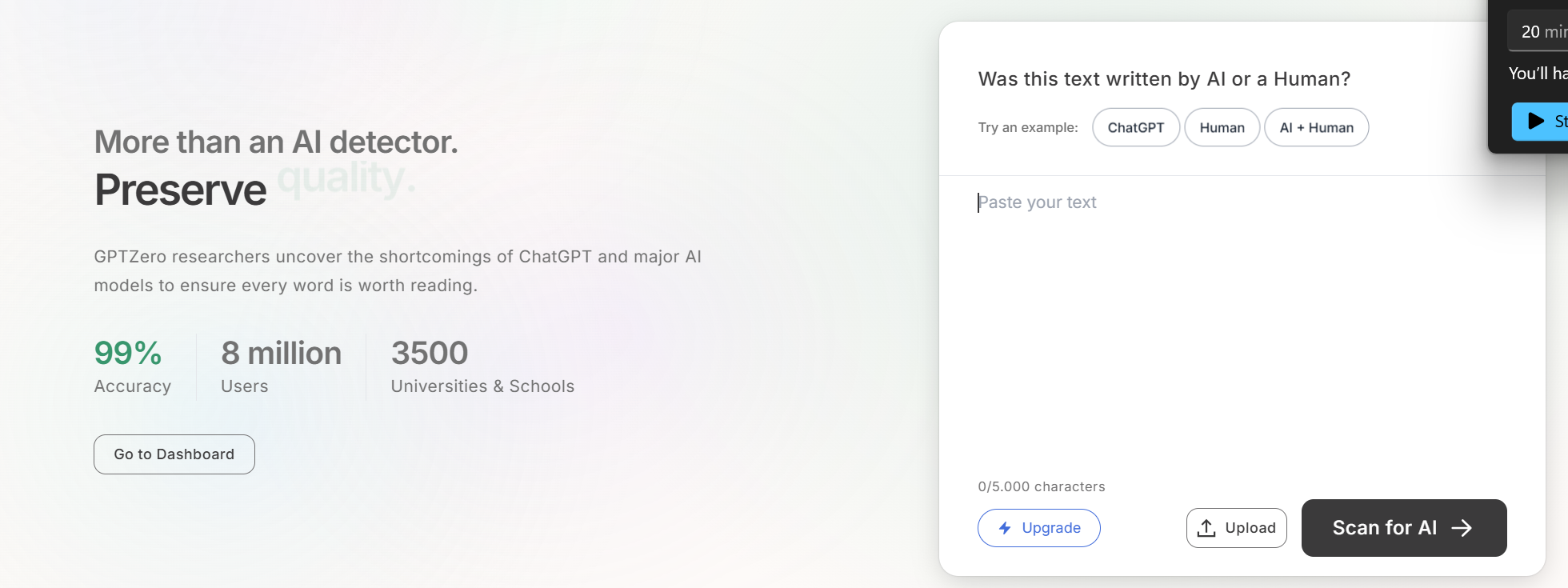Click the 0/5.000 characters counter
This screenshot has height=588, width=1568.
pos(1041,486)
